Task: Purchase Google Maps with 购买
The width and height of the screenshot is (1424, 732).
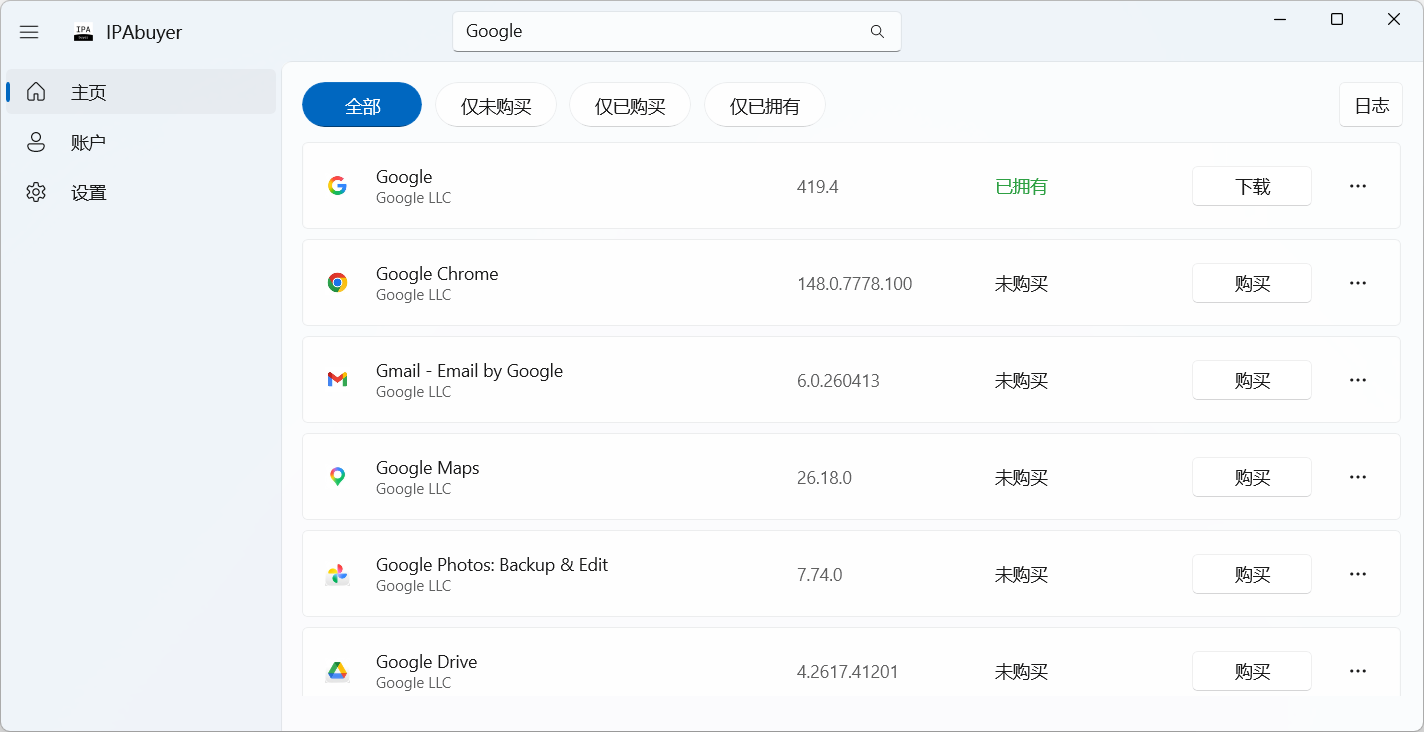Action: coord(1252,477)
